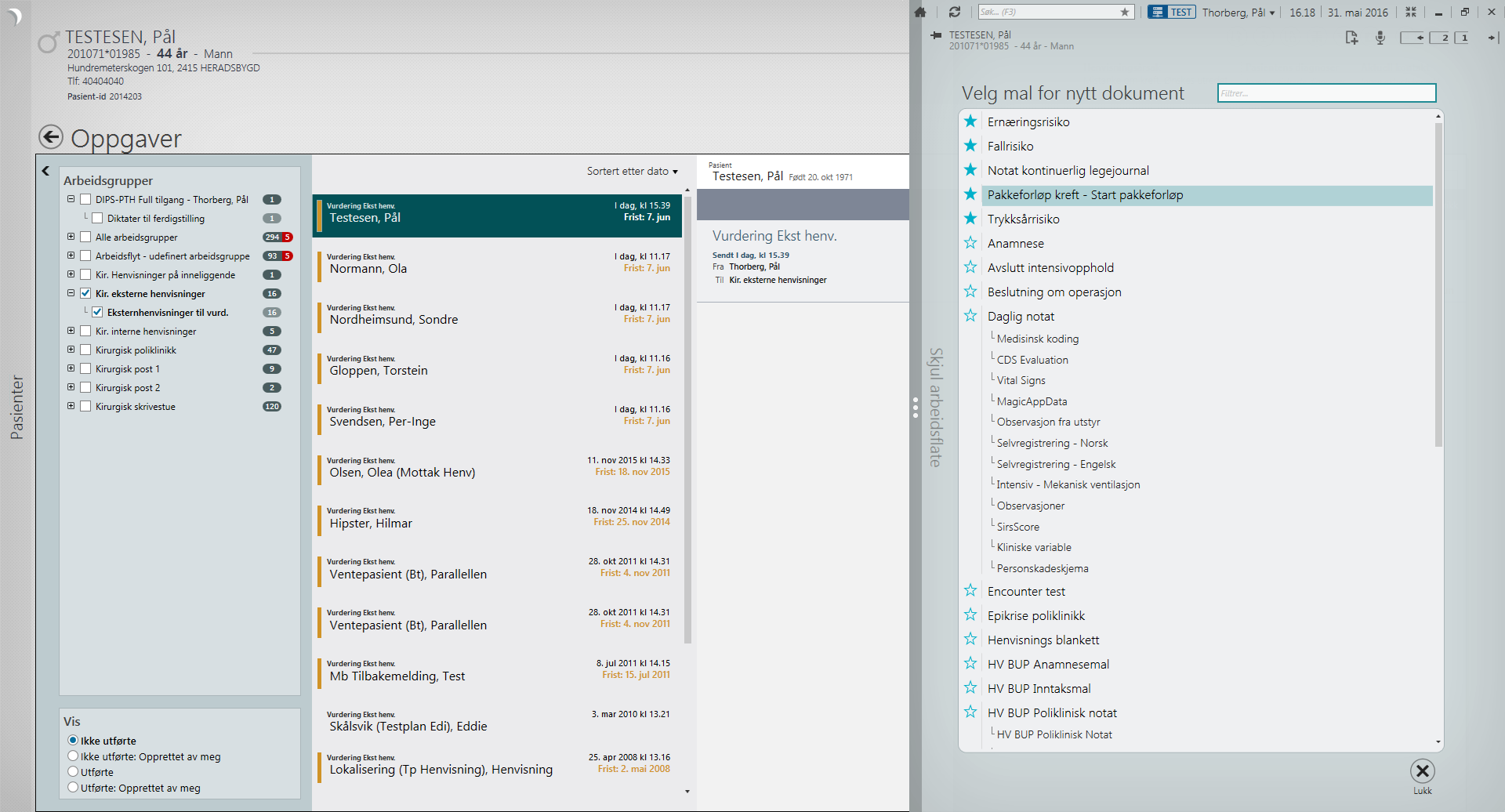Click the pin icon beside TESTESEN, Pål header
The height and width of the screenshot is (812, 1505).
pyautogui.click(x=936, y=36)
